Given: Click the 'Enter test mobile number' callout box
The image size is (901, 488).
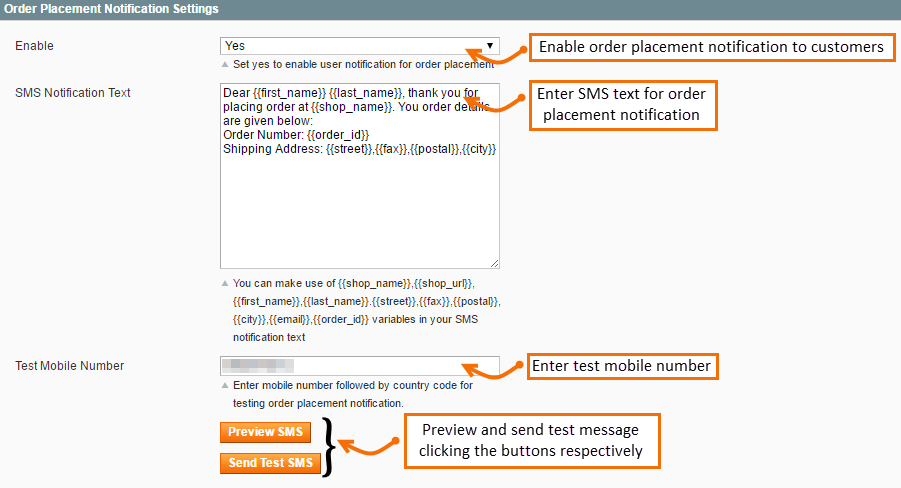Looking at the screenshot, I should click(x=620, y=366).
